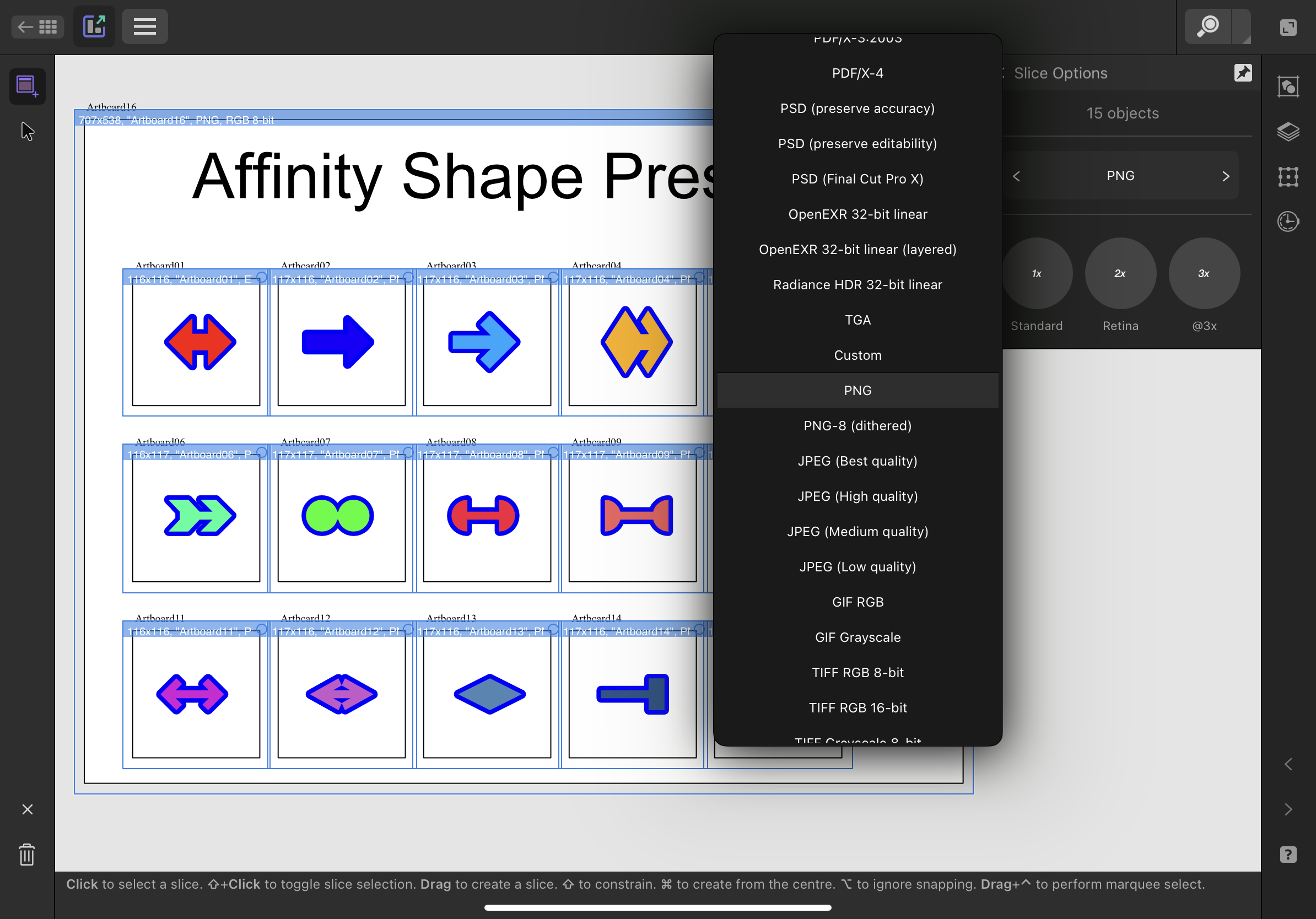Toggle the 3x scale export
The height and width of the screenshot is (919, 1316).
pyautogui.click(x=1204, y=273)
